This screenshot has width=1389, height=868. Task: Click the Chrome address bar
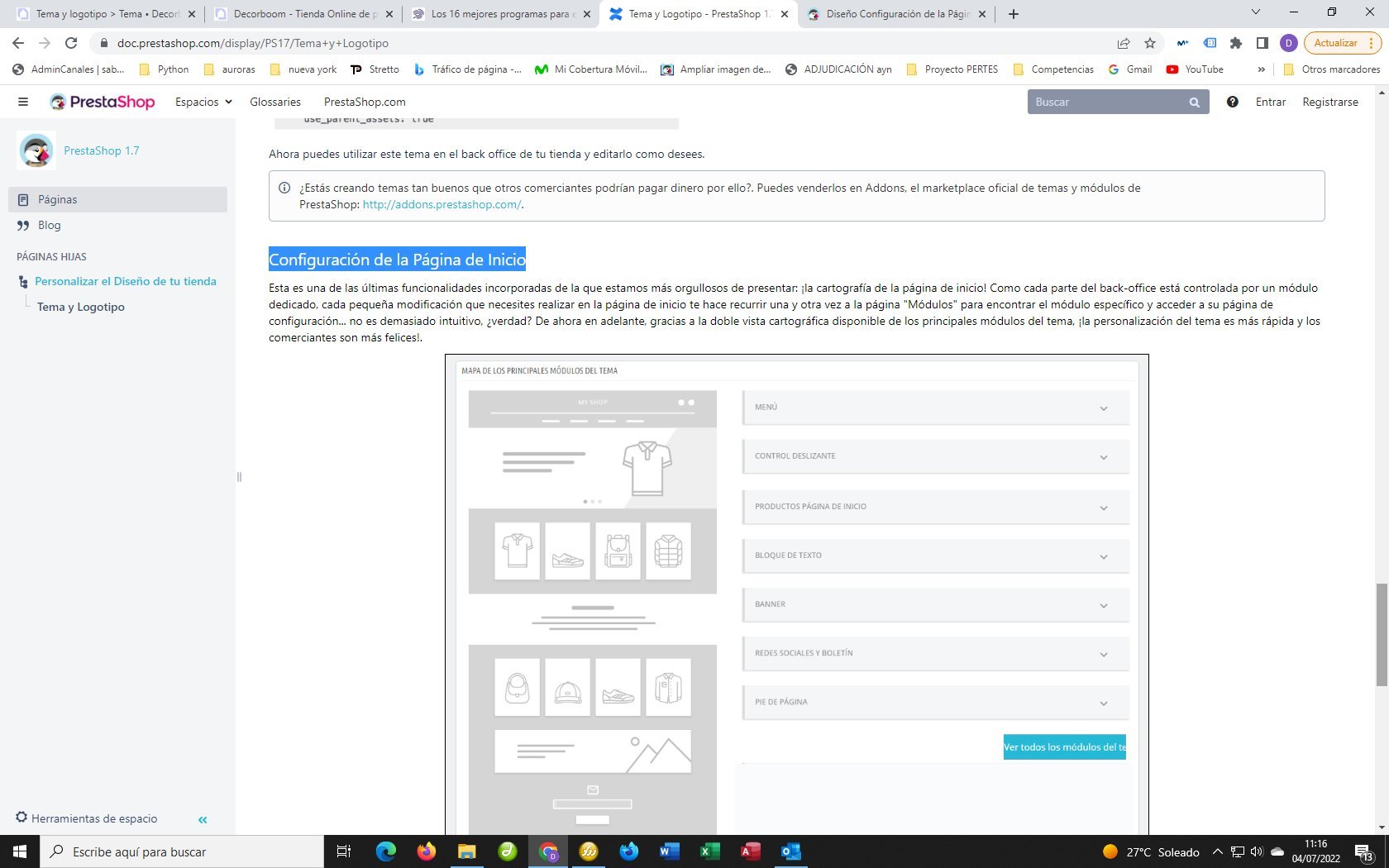point(612,43)
